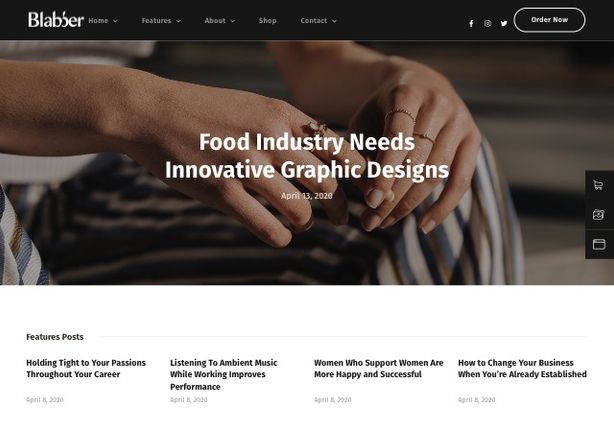614x430 pixels.
Task: Open the Shop menu item
Action: click(267, 20)
